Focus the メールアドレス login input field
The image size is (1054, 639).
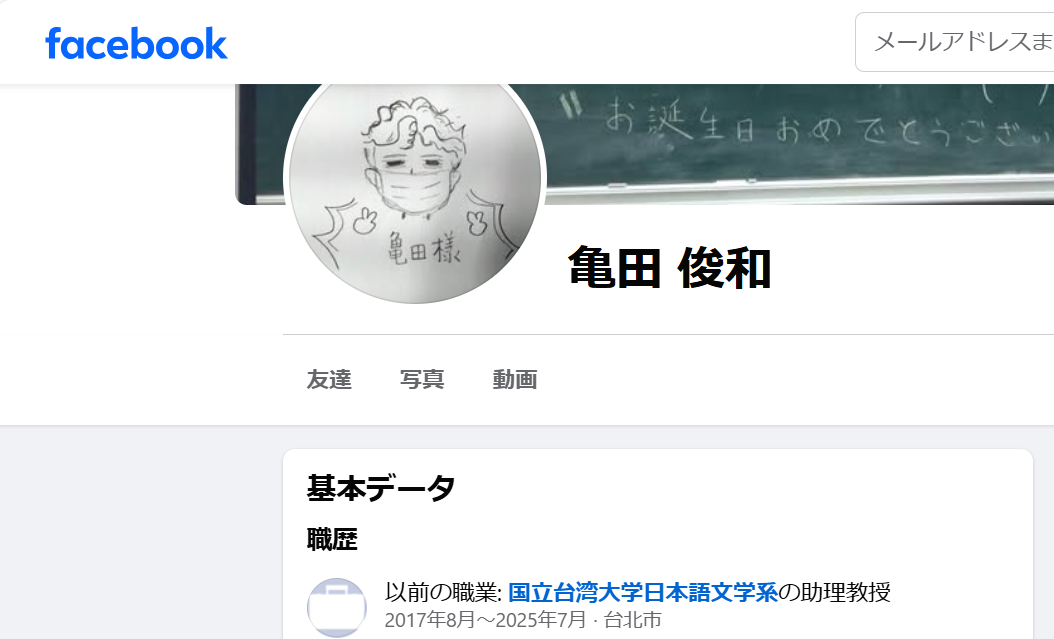(955, 42)
